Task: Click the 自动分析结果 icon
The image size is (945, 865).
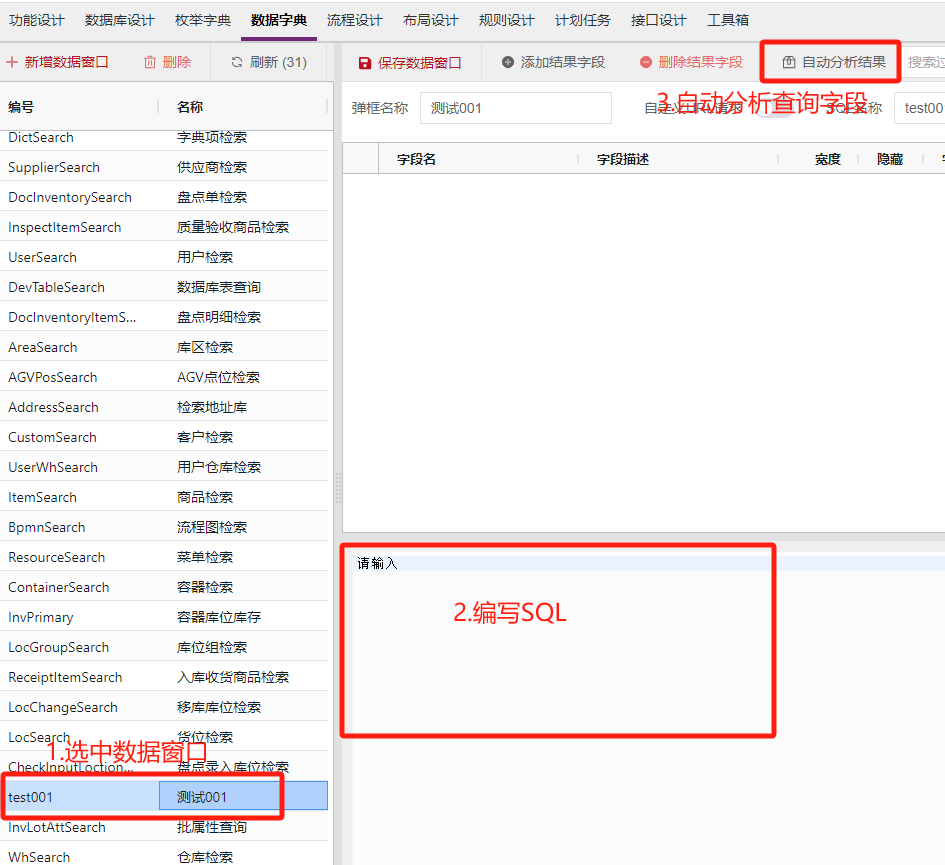Action: coord(789,62)
